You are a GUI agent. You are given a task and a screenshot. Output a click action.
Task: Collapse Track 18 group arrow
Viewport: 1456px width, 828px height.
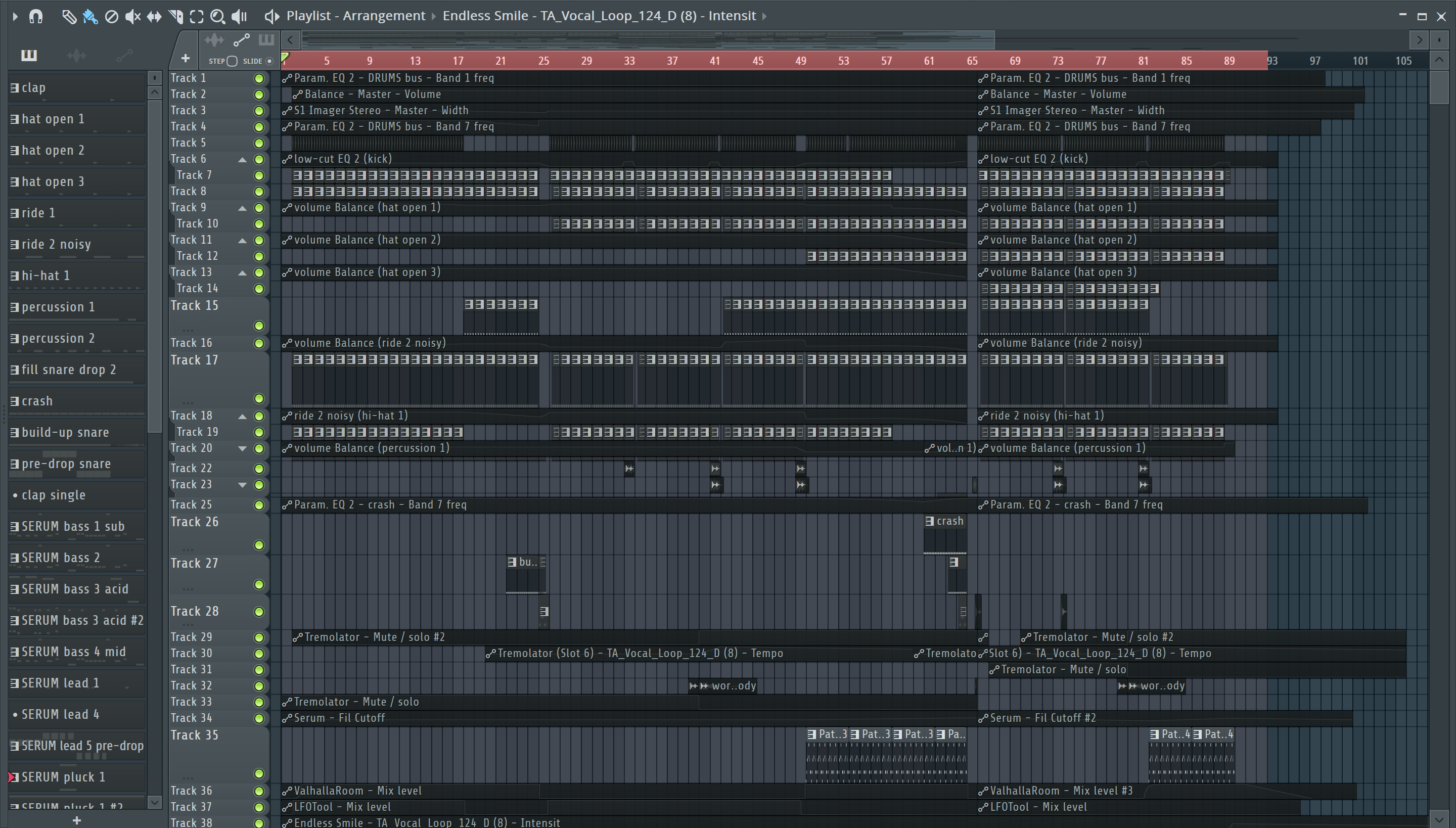[x=242, y=417]
